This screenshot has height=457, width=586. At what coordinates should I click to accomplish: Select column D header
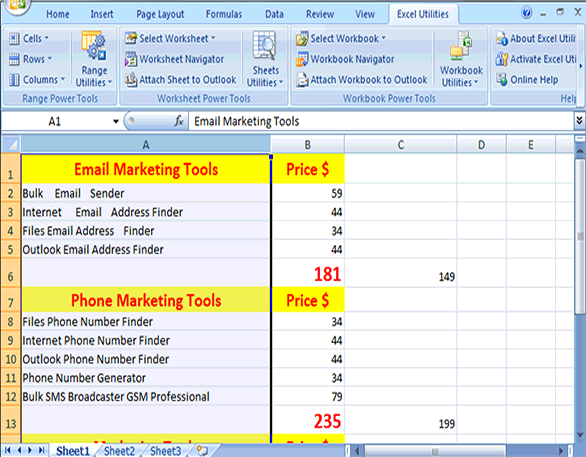tap(481, 145)
